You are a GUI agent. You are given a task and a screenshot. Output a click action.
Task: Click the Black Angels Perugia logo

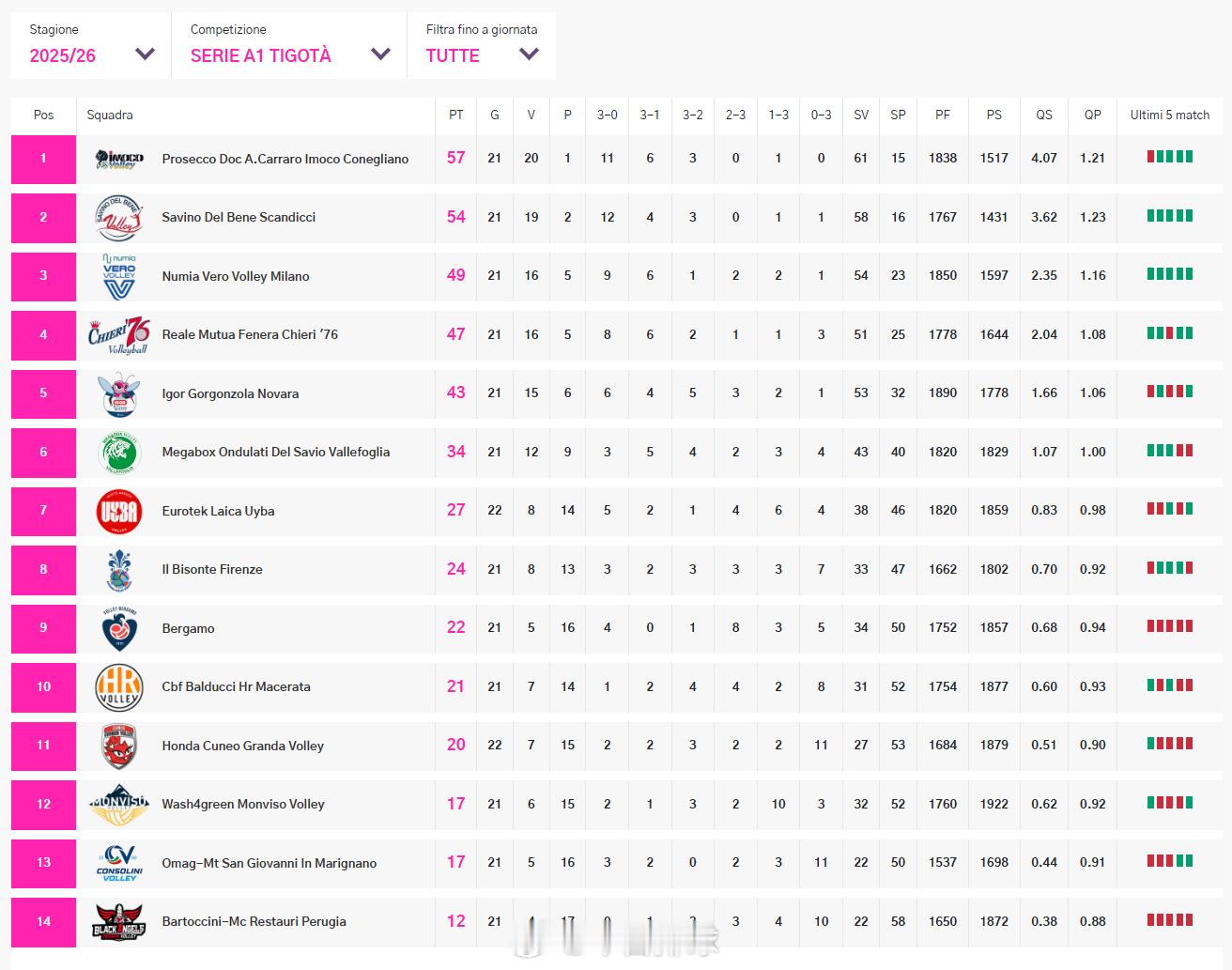click(x=119, y=921)
